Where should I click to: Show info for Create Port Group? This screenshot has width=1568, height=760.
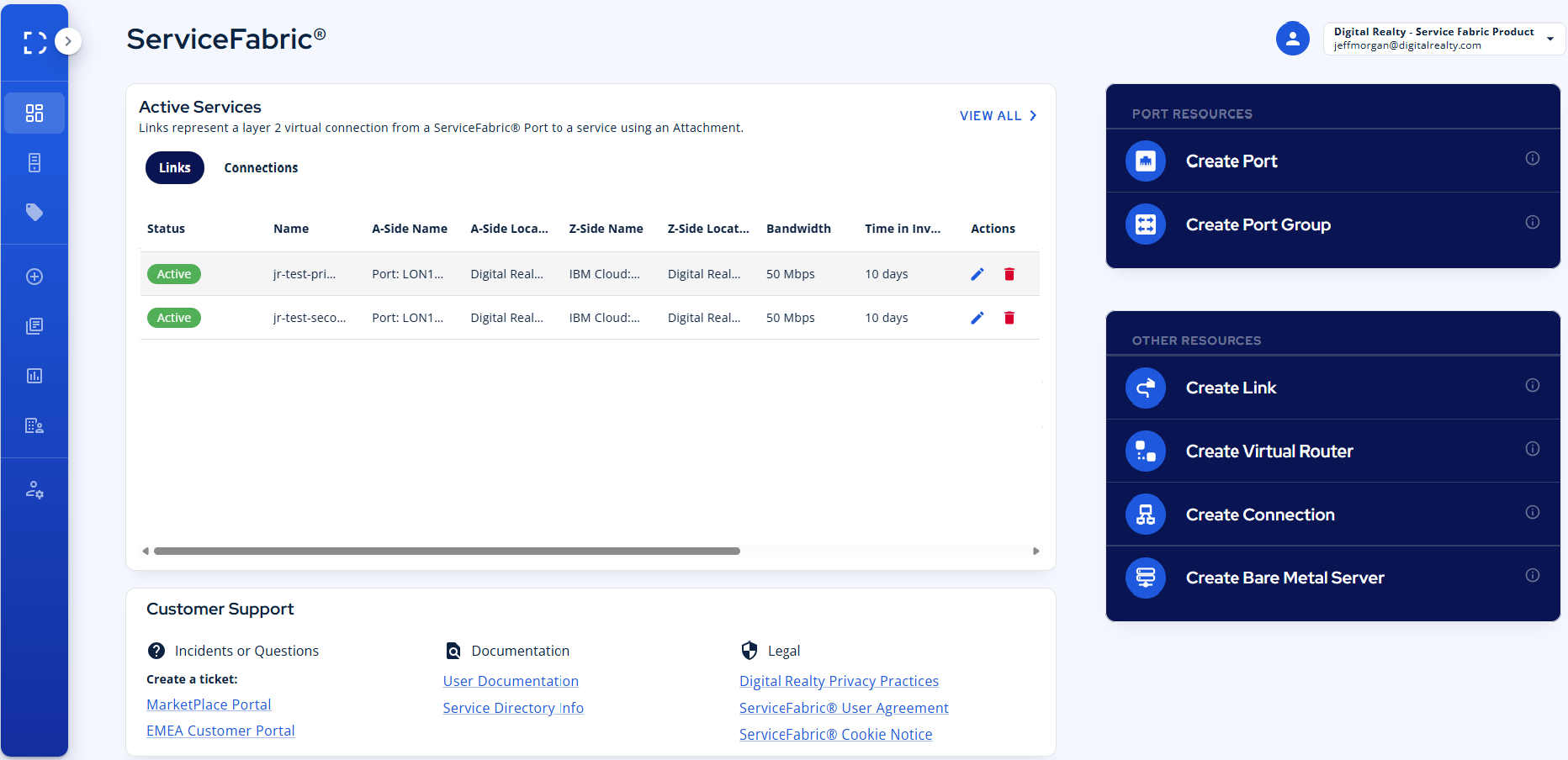[x=1533, y=222]
